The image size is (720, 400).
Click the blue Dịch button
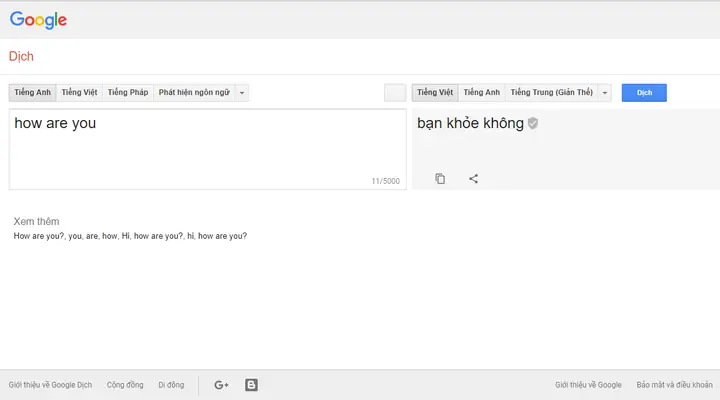pyautogui.click(x=644, y=93)
